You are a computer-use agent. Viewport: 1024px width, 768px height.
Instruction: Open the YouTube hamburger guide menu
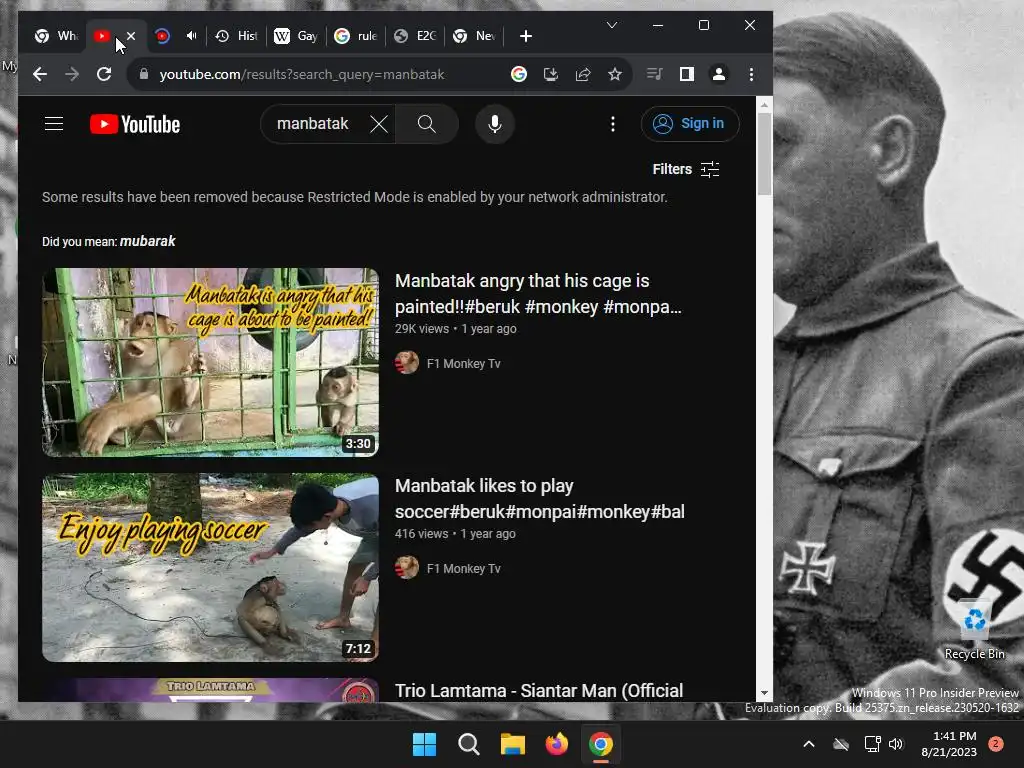tap(54, 123)
